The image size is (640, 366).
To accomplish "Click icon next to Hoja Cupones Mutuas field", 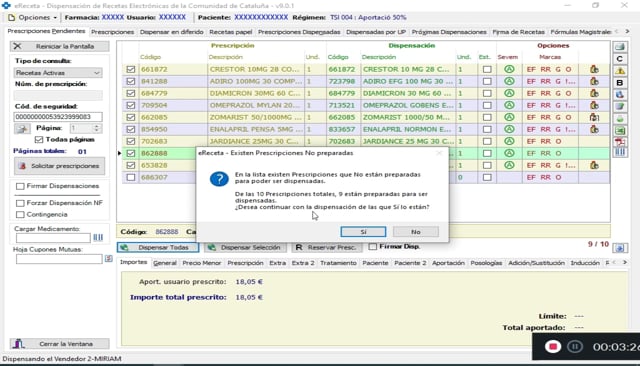I will (x=109, y=259).
